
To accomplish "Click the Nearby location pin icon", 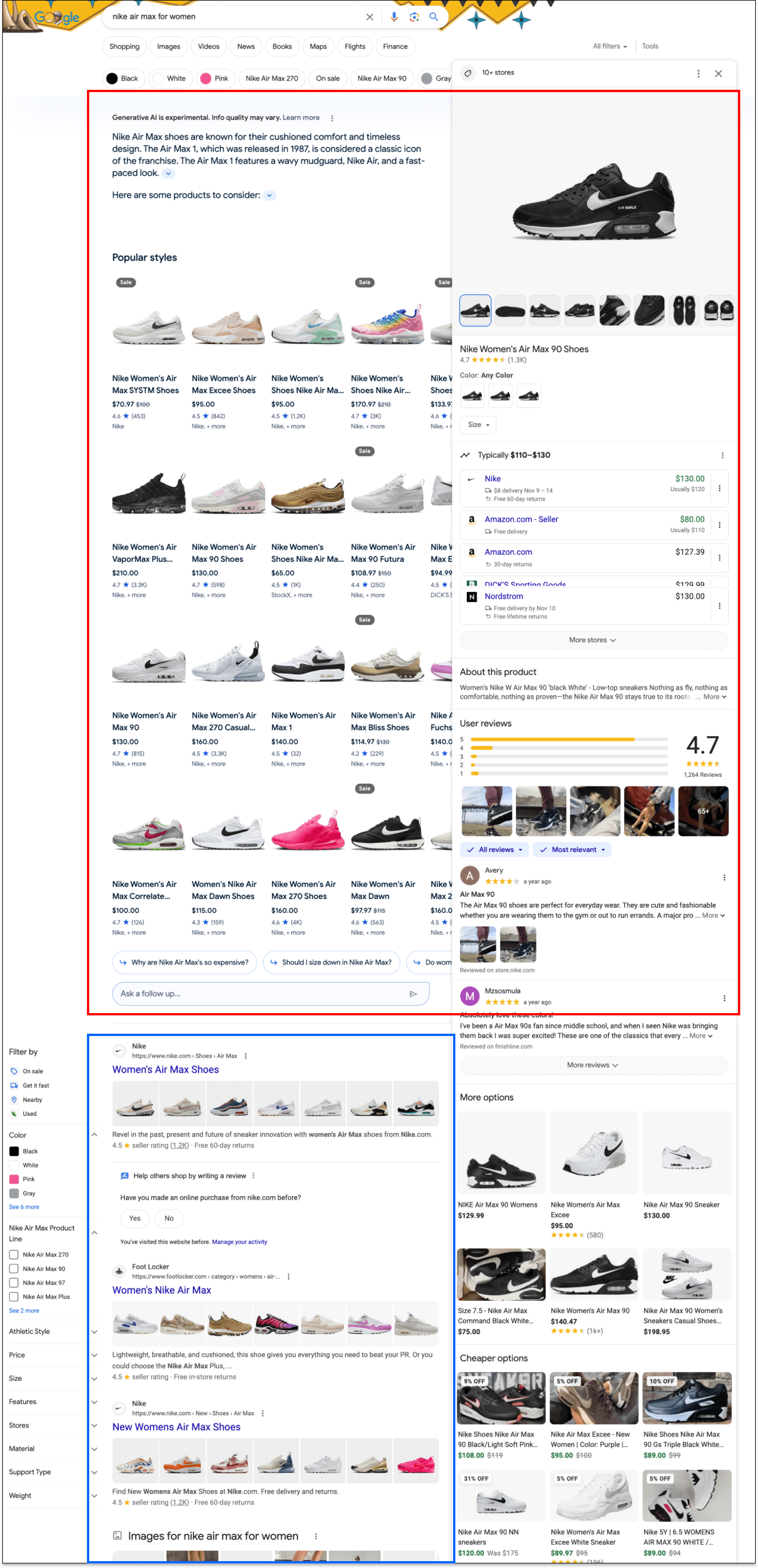I will (x=14, y=1099).
